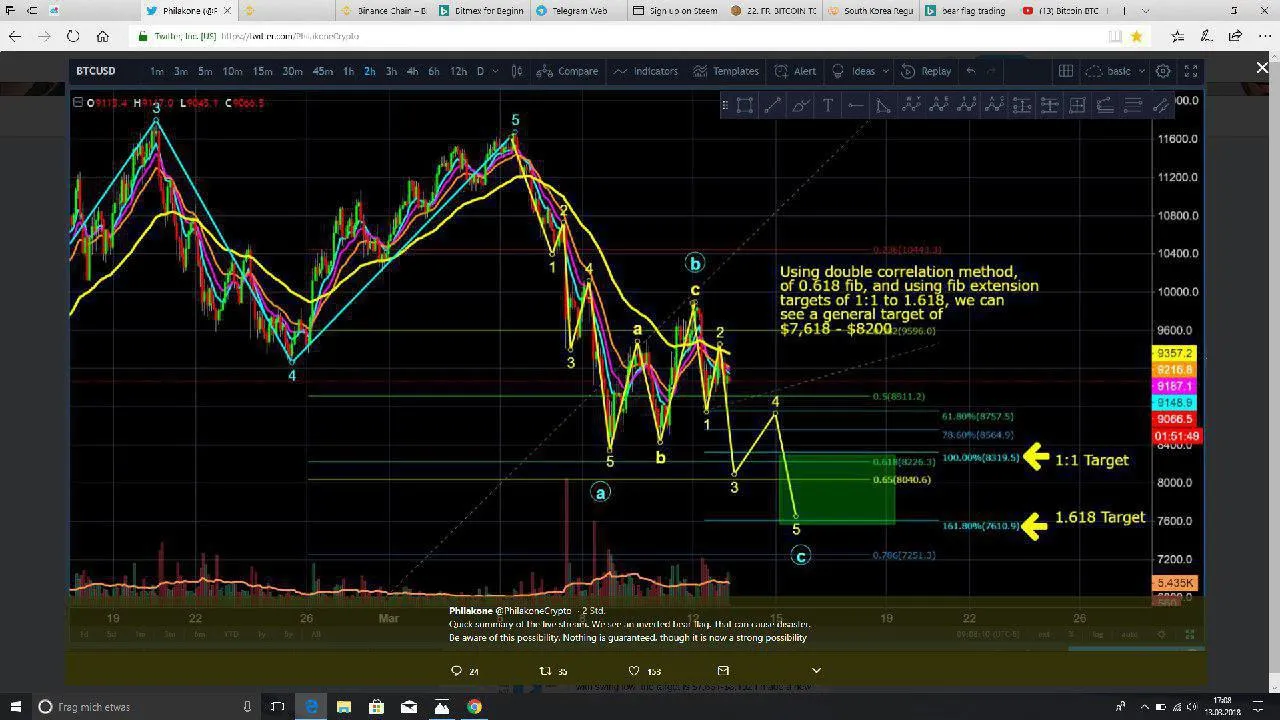Expand the Ideas dropdown arrow
The height and width of the screenshot is (720, 1280).
pos(886,71)
